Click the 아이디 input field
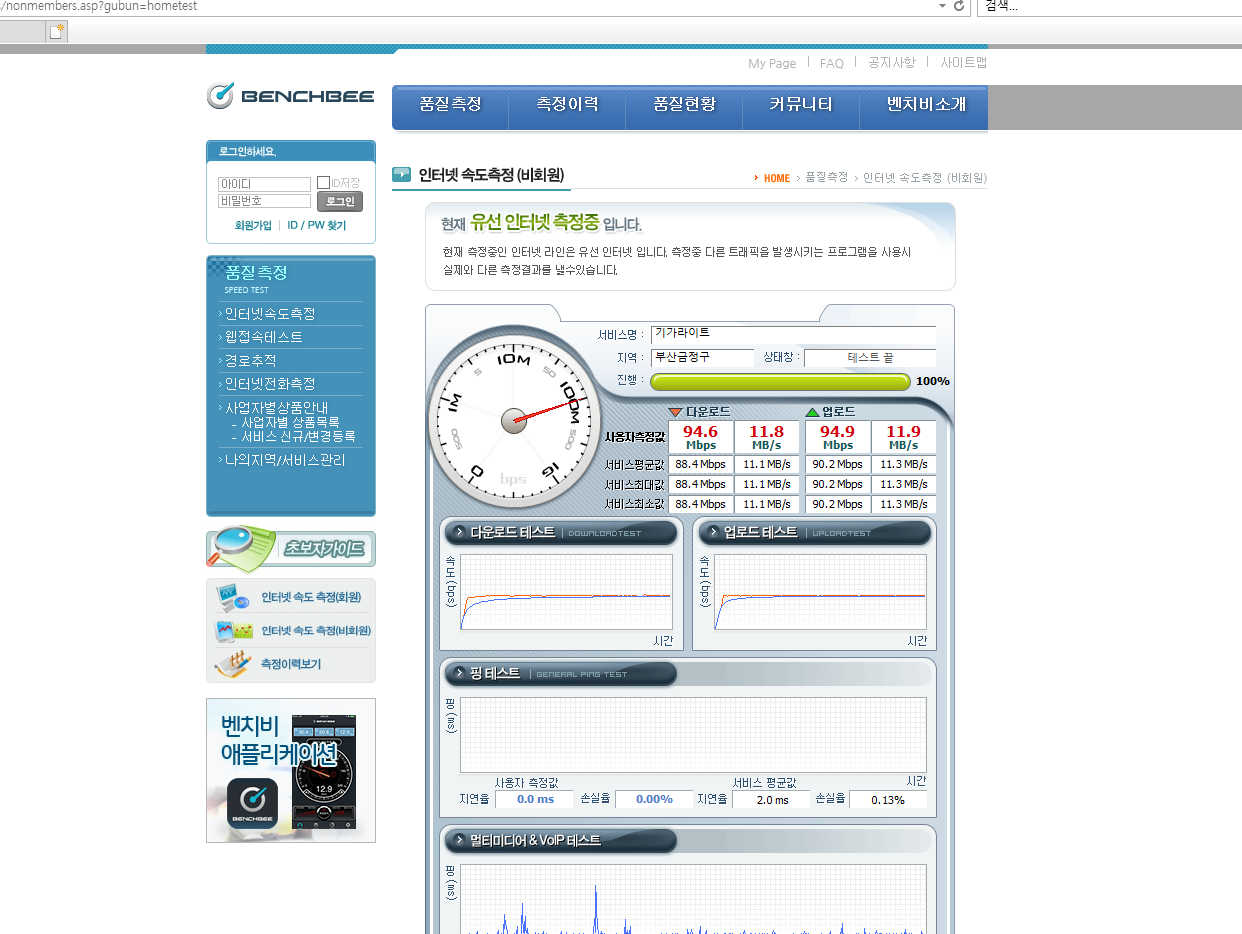Image resolution: width=1242 pixels, height=934 pixels. 264,184
